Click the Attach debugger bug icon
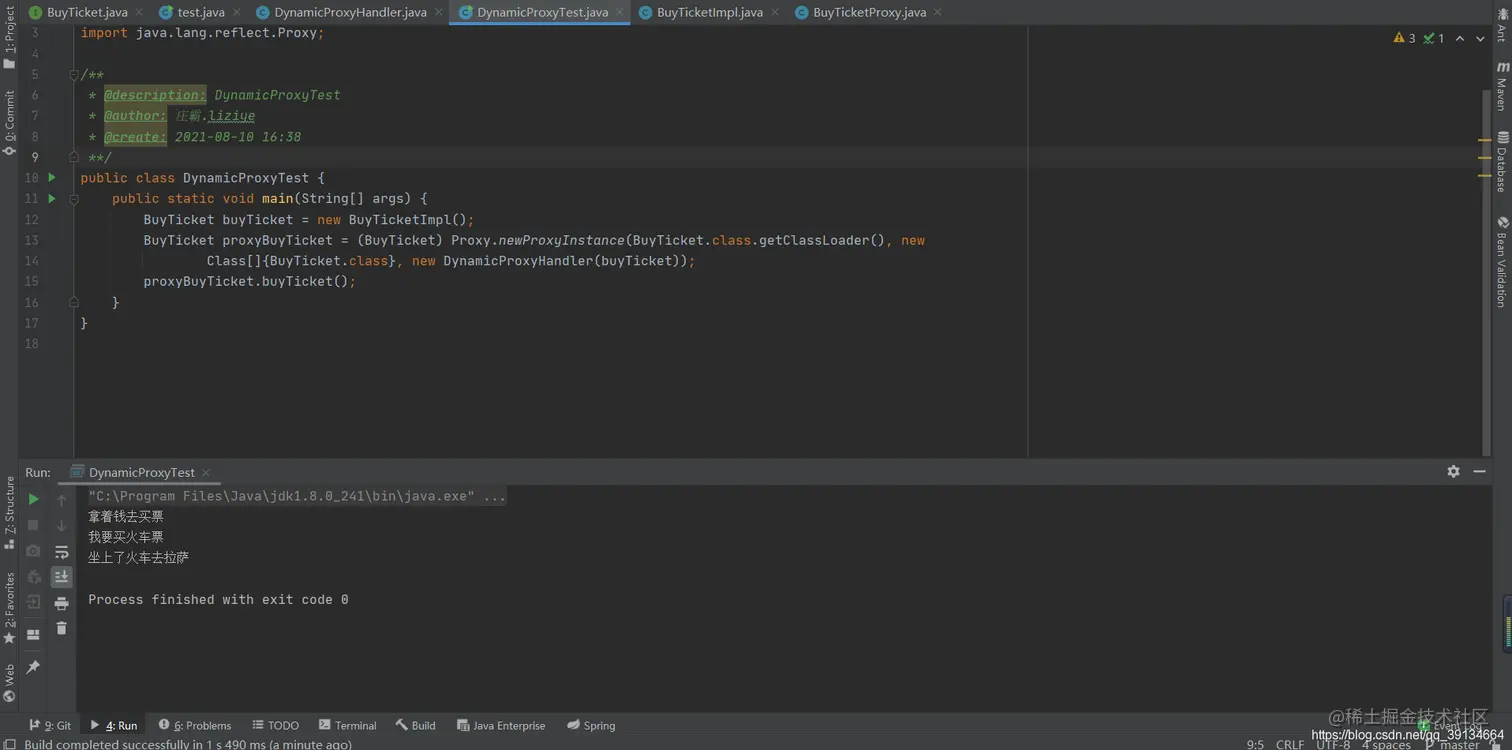The width and height of the screenshot is (1512, 750). pyautogui.click(x=33, y=577)
